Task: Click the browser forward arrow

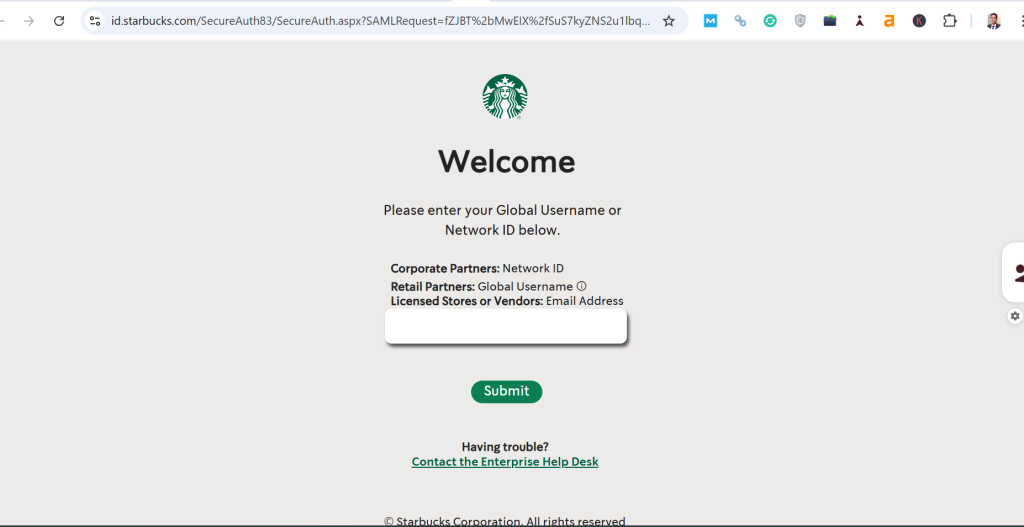Action: pyautogui.click(x=29, y=21)
